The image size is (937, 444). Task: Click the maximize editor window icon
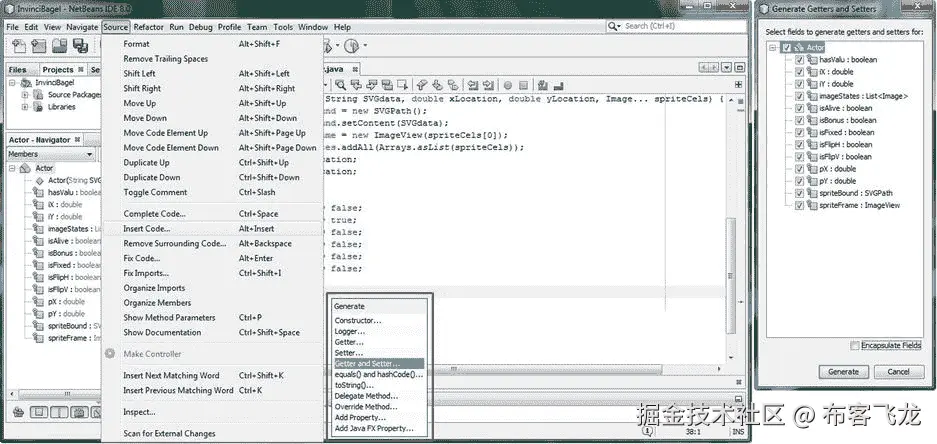coord(740,68)
